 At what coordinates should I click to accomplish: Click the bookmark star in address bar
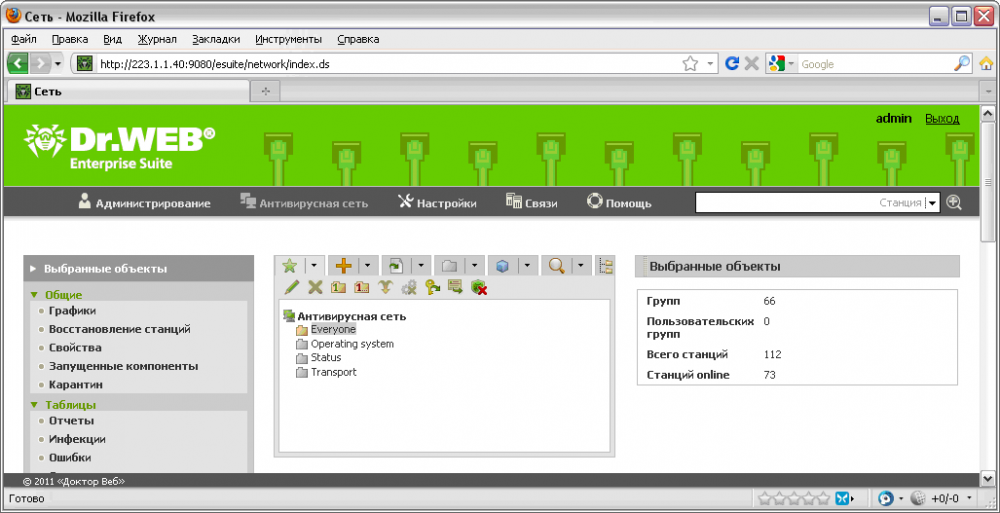689,64
